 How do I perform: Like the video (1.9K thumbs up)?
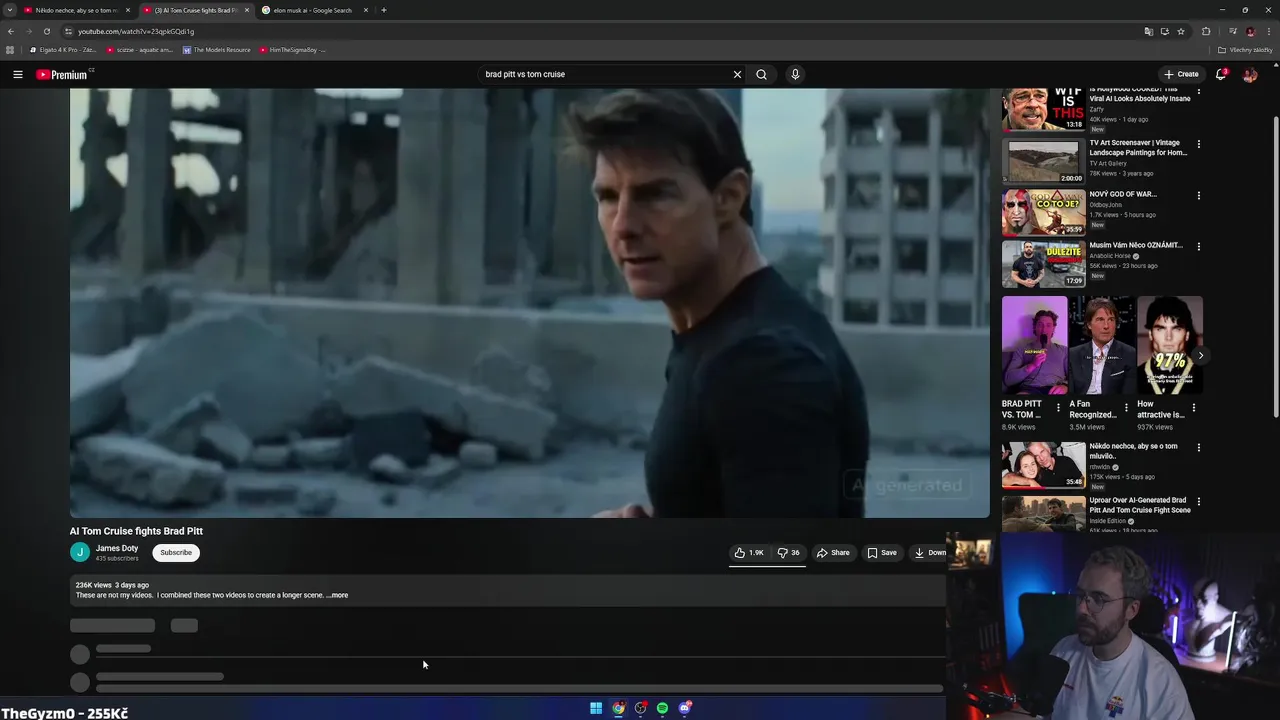coord(749,552)
